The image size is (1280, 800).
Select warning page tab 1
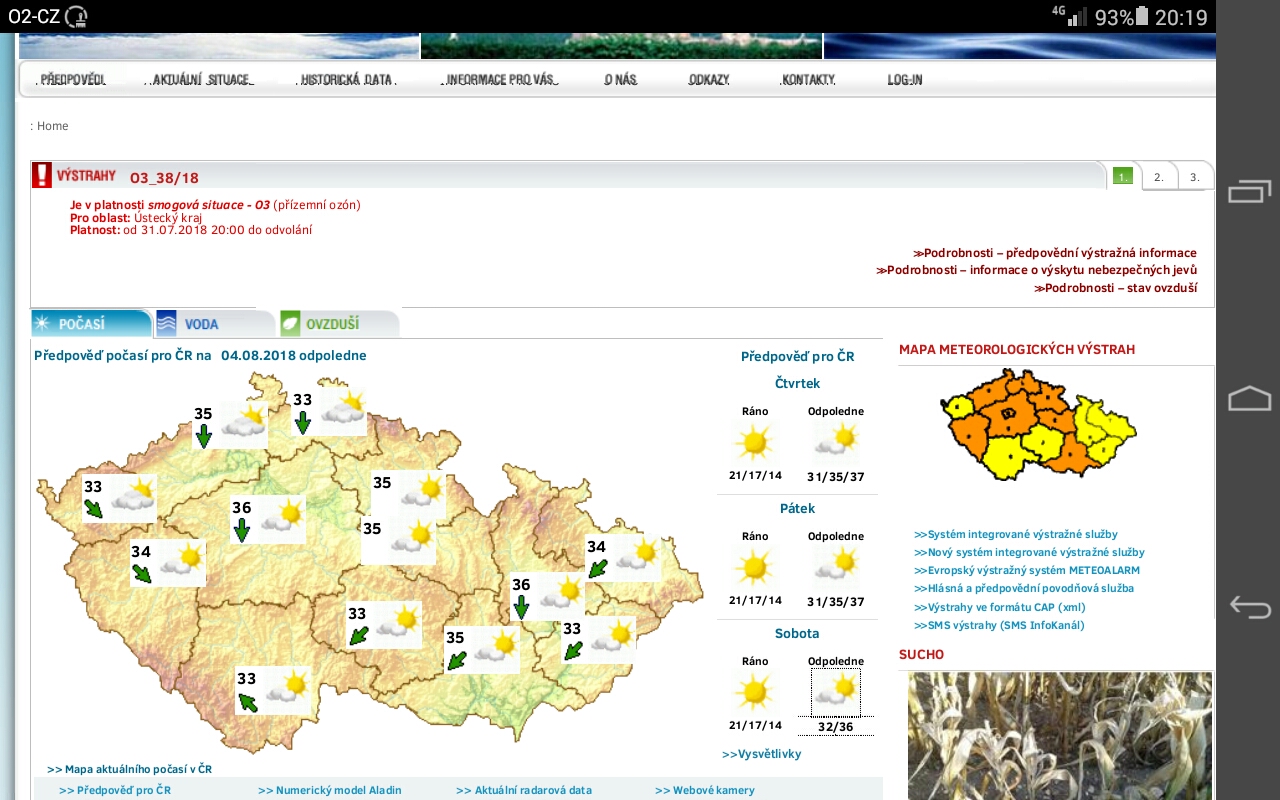click(1123, 176)
